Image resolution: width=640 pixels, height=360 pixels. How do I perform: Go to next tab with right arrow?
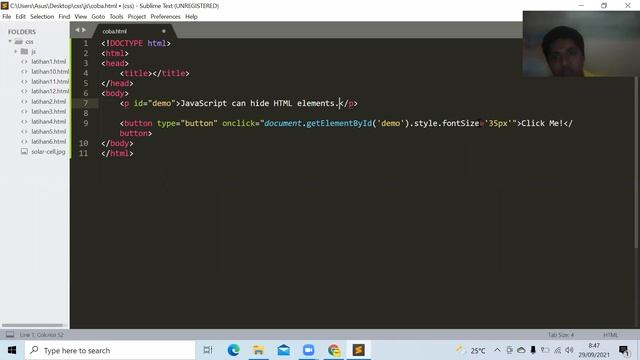pyautogui.click(x=84, y=30)
